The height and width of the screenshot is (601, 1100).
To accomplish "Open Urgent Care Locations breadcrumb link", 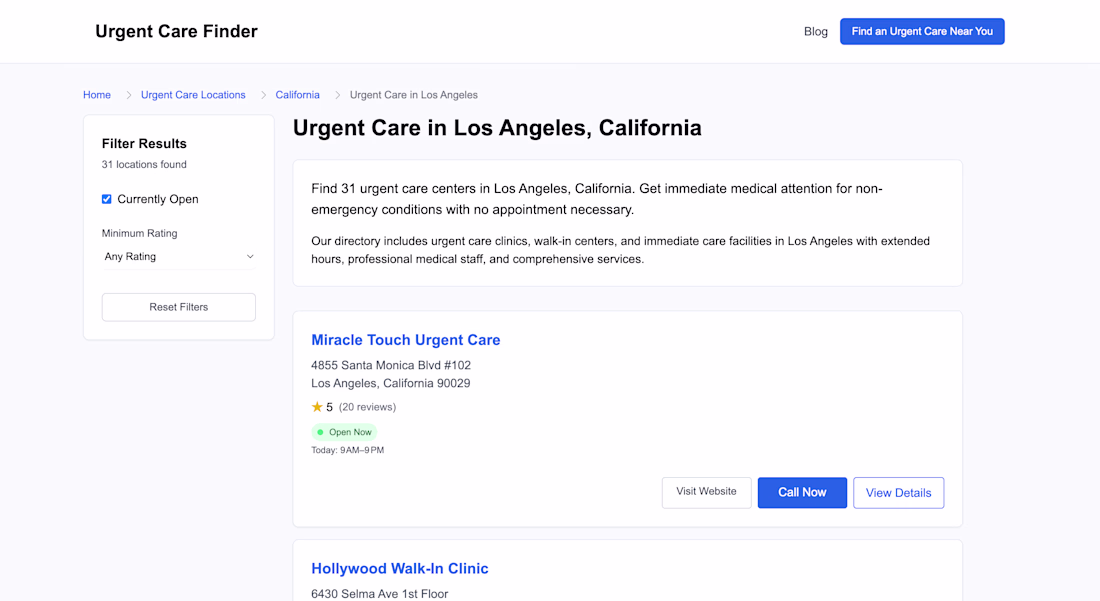I will [193, 95].
